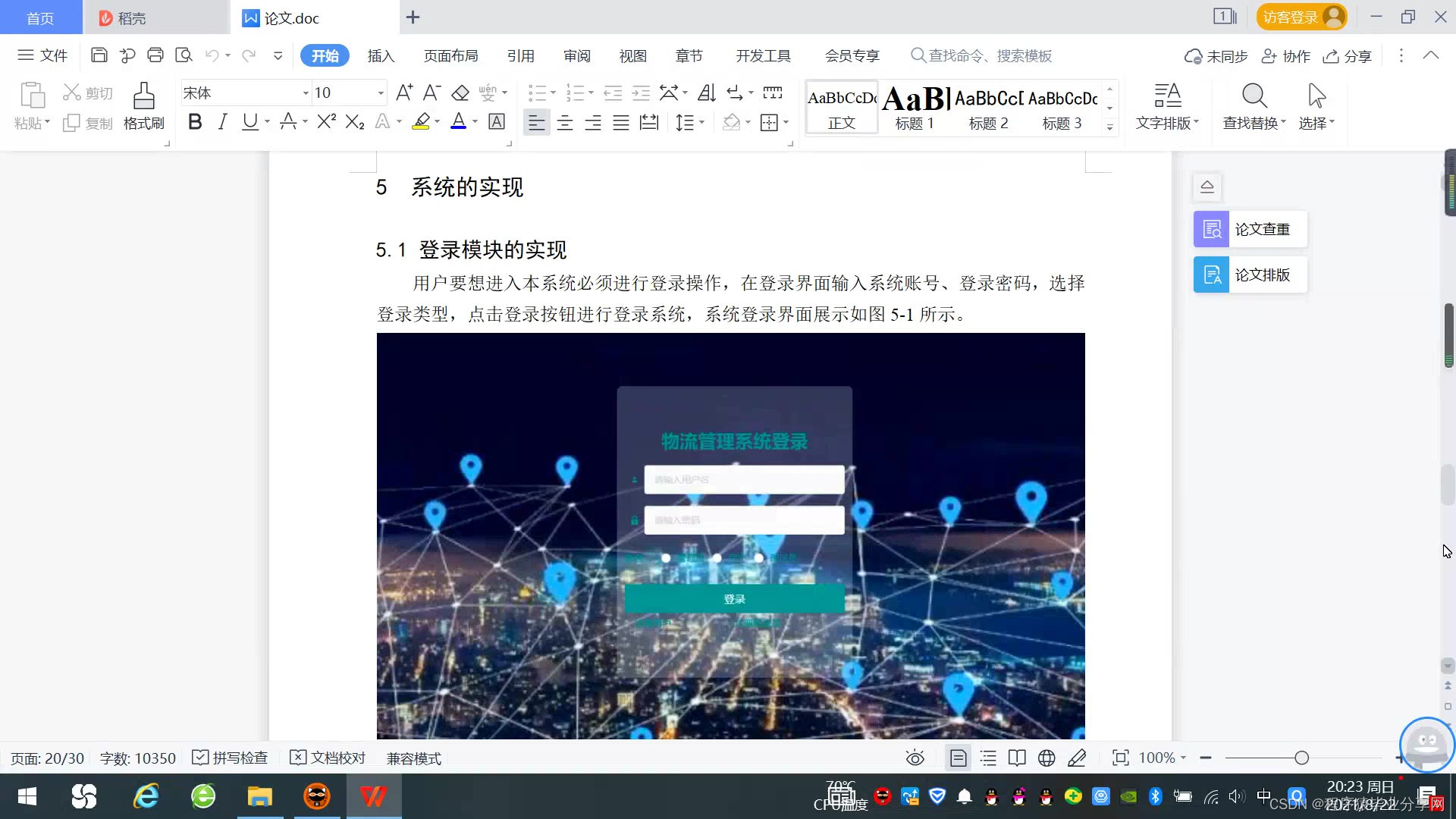
Task: Click the 分享 share button
Action: [1348, 55]
